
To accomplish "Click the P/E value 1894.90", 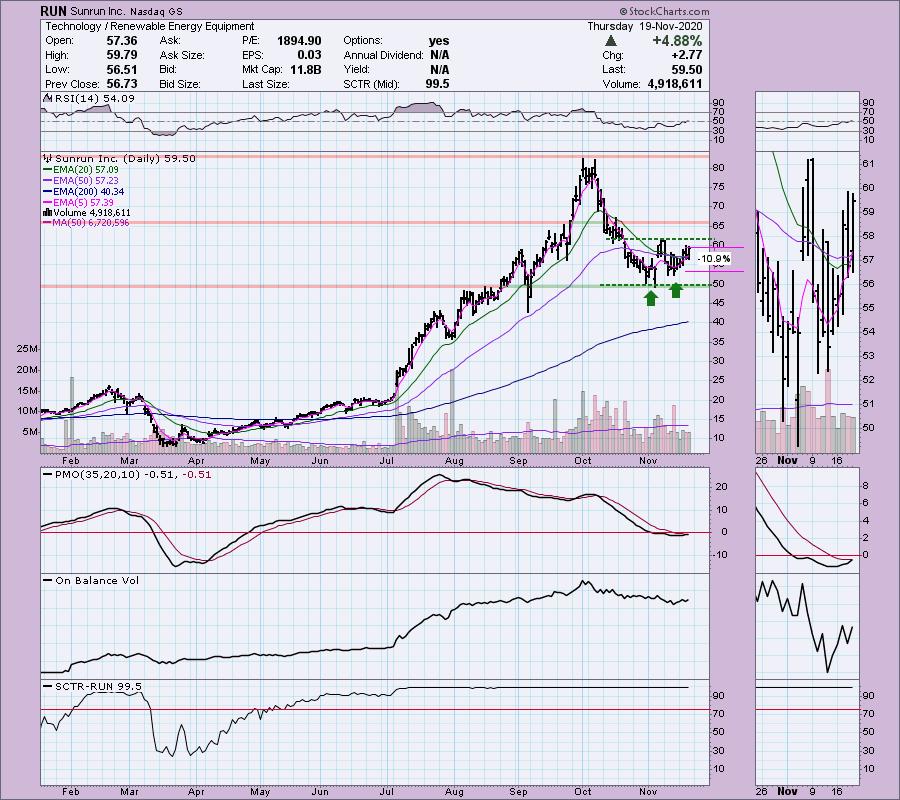I will [x=299, y=41].
